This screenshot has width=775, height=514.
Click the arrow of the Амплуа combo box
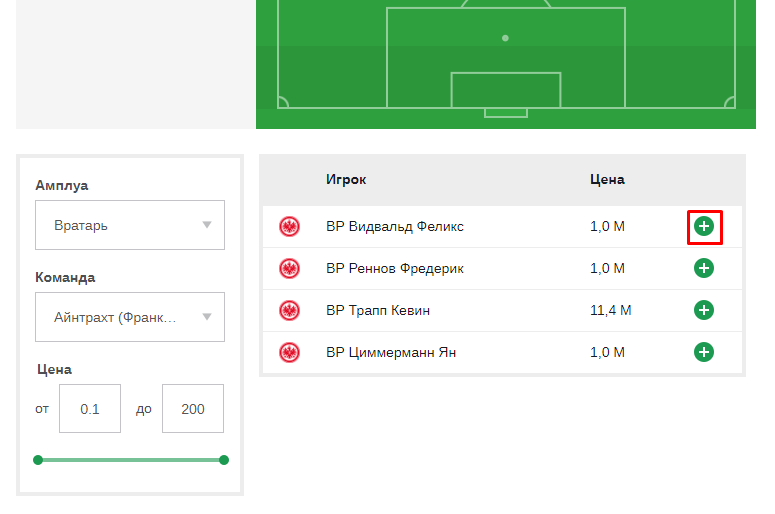pos(207,225)
